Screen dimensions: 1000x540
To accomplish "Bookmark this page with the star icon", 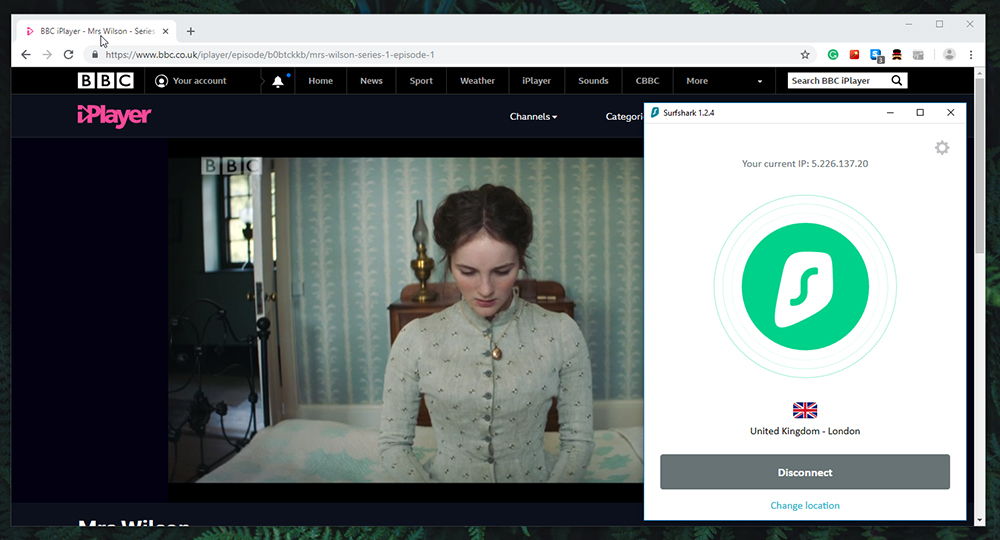I will (x=805, y=55).
